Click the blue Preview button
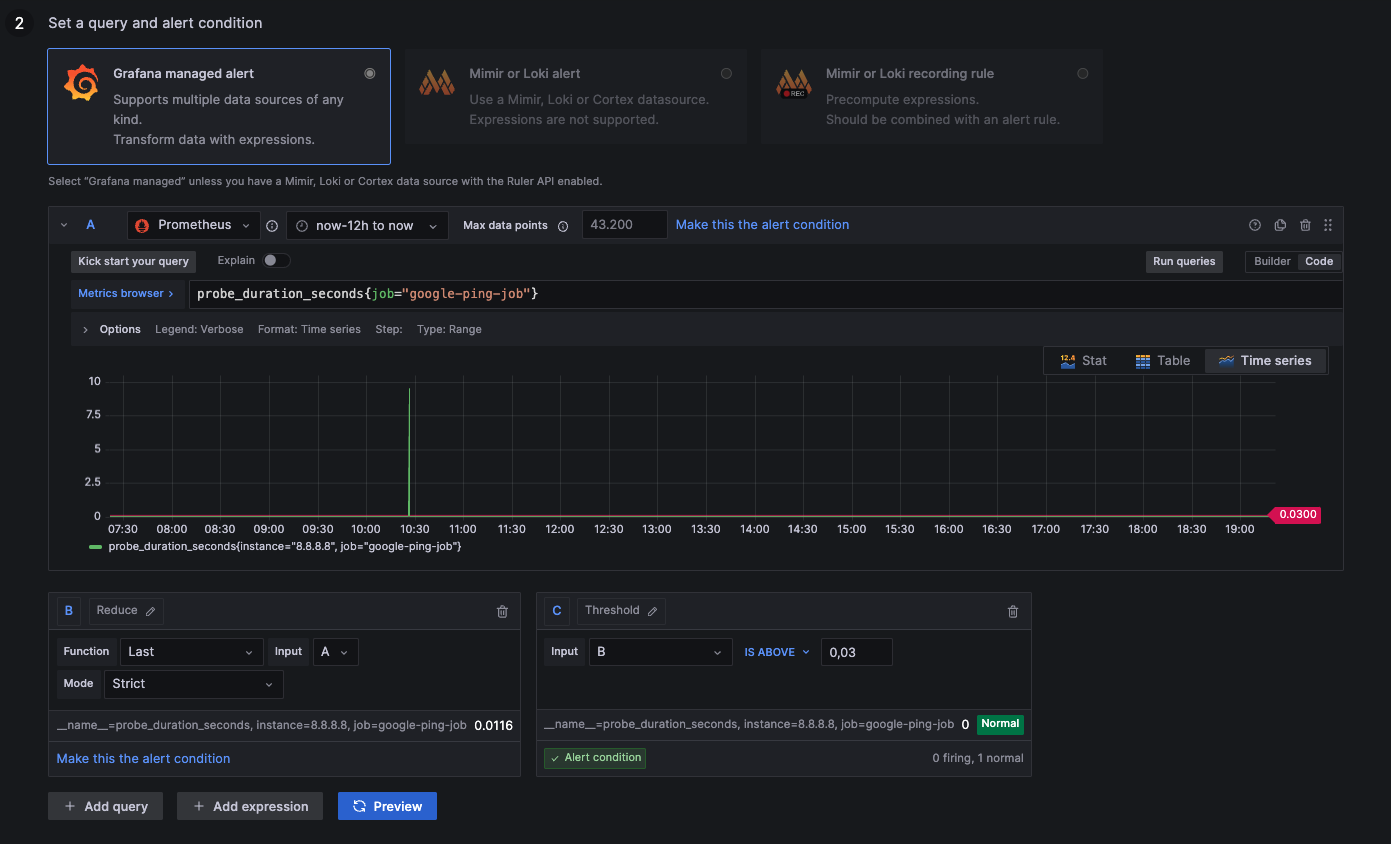Viewport: 1391px width, 844px height. tap(387, 806)
